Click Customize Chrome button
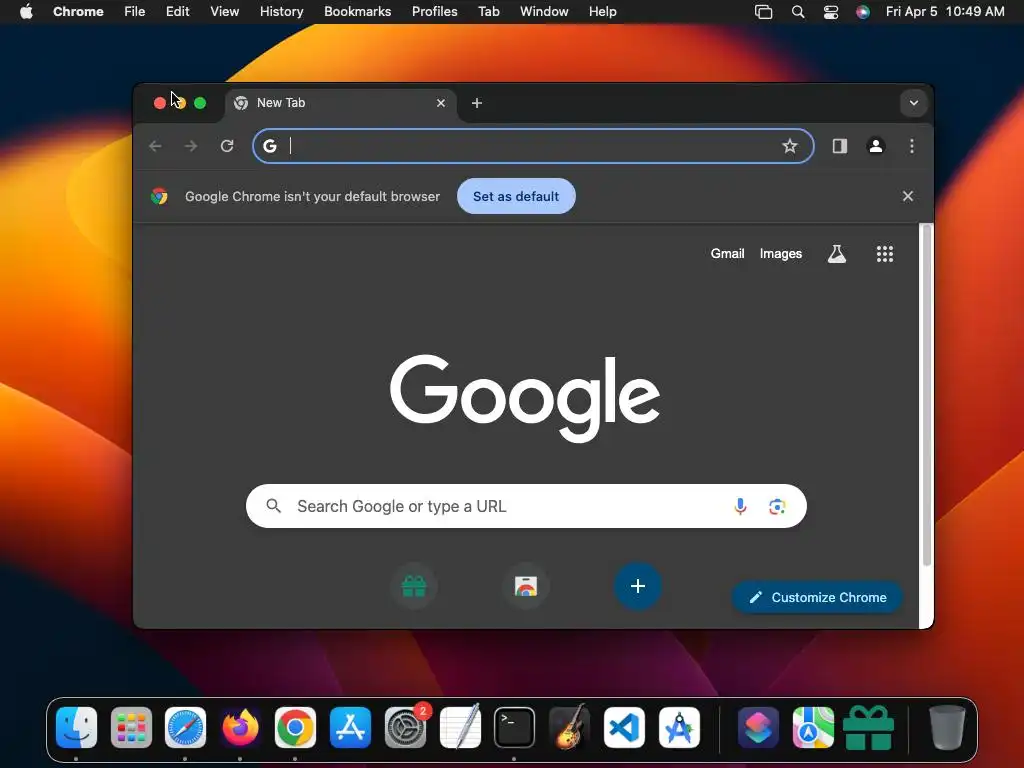The height and width of the screenshot is (768, 1024). click(818, 597)
